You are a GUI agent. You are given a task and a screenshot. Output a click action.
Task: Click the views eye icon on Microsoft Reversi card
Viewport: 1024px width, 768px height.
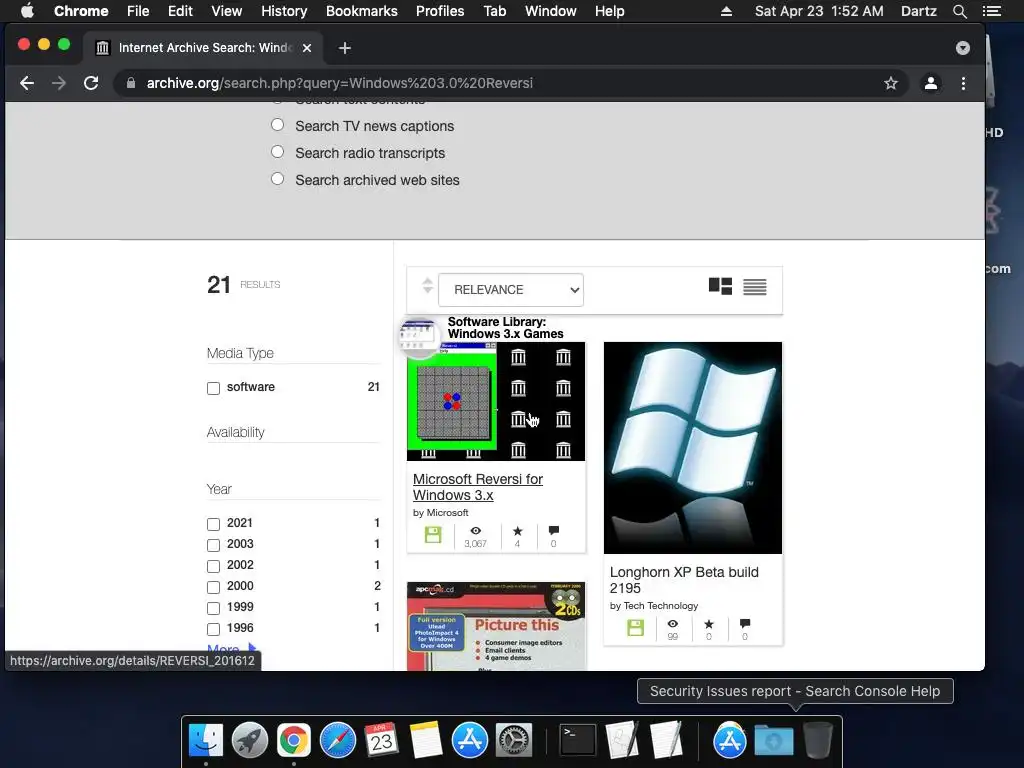(475, 531)
